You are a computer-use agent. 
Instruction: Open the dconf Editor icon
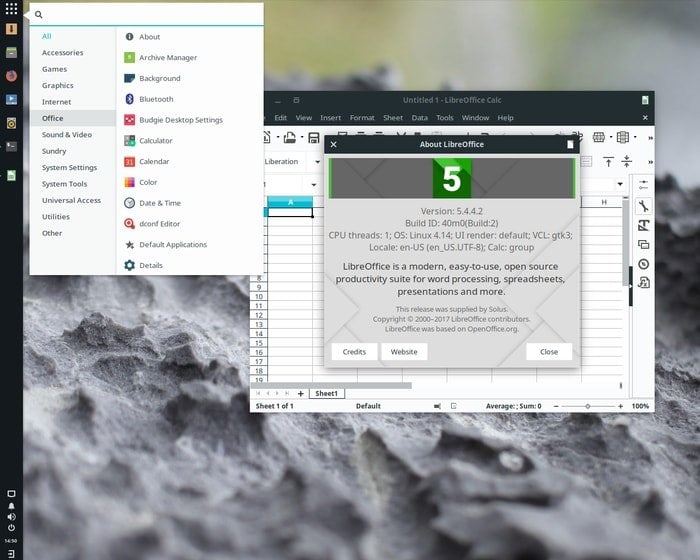129,224
